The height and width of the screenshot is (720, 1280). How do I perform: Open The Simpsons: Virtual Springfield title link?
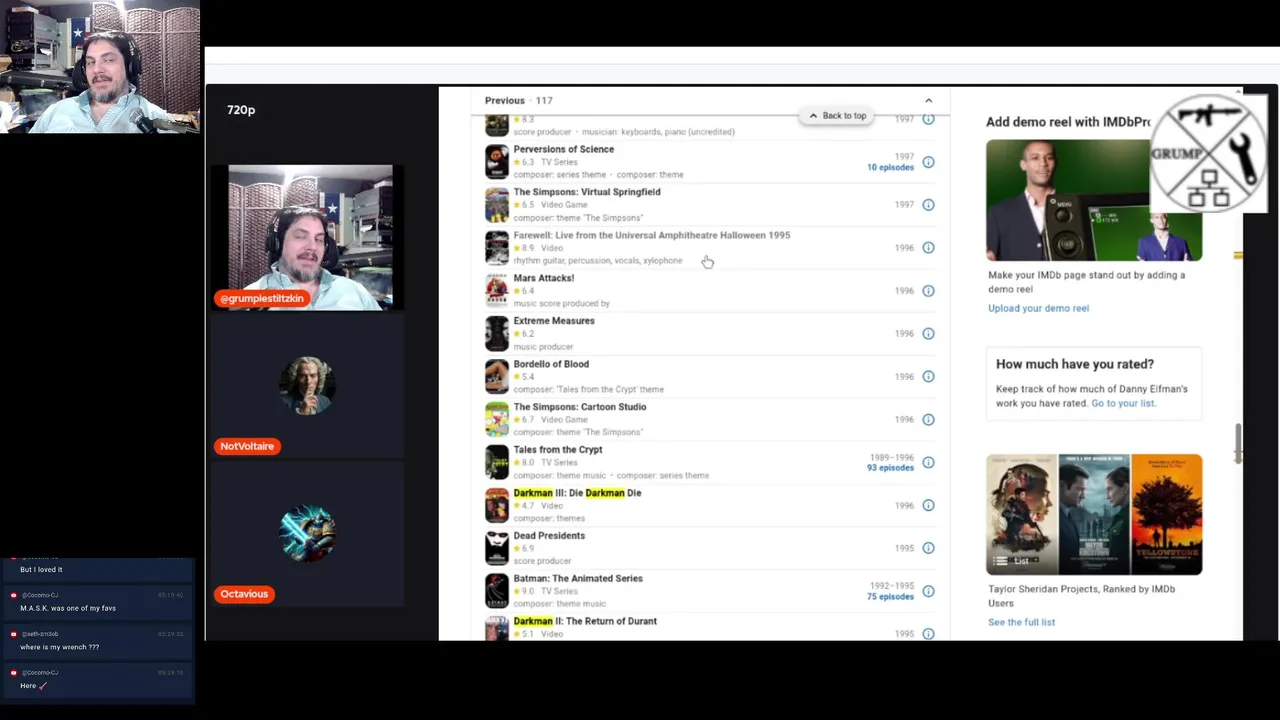[x=587, y=192]
